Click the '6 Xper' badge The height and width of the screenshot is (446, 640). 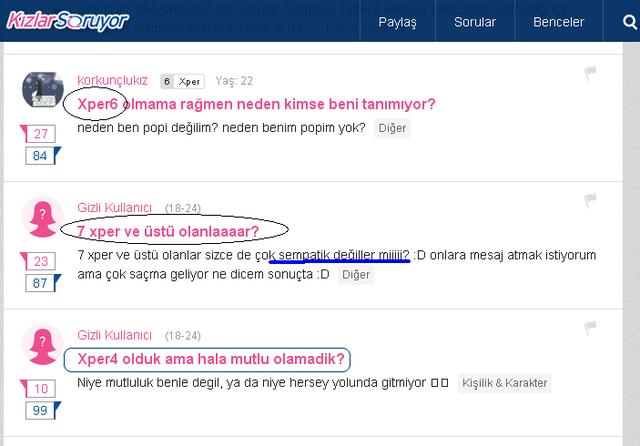[182, 82]
